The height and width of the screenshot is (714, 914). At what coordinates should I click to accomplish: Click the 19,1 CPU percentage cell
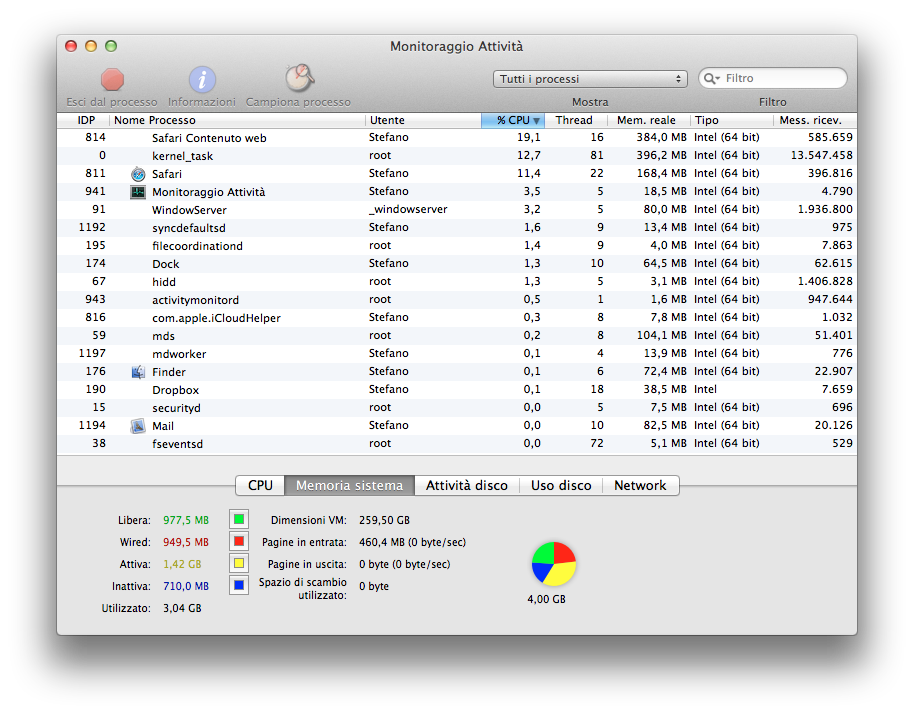[529, 138]
